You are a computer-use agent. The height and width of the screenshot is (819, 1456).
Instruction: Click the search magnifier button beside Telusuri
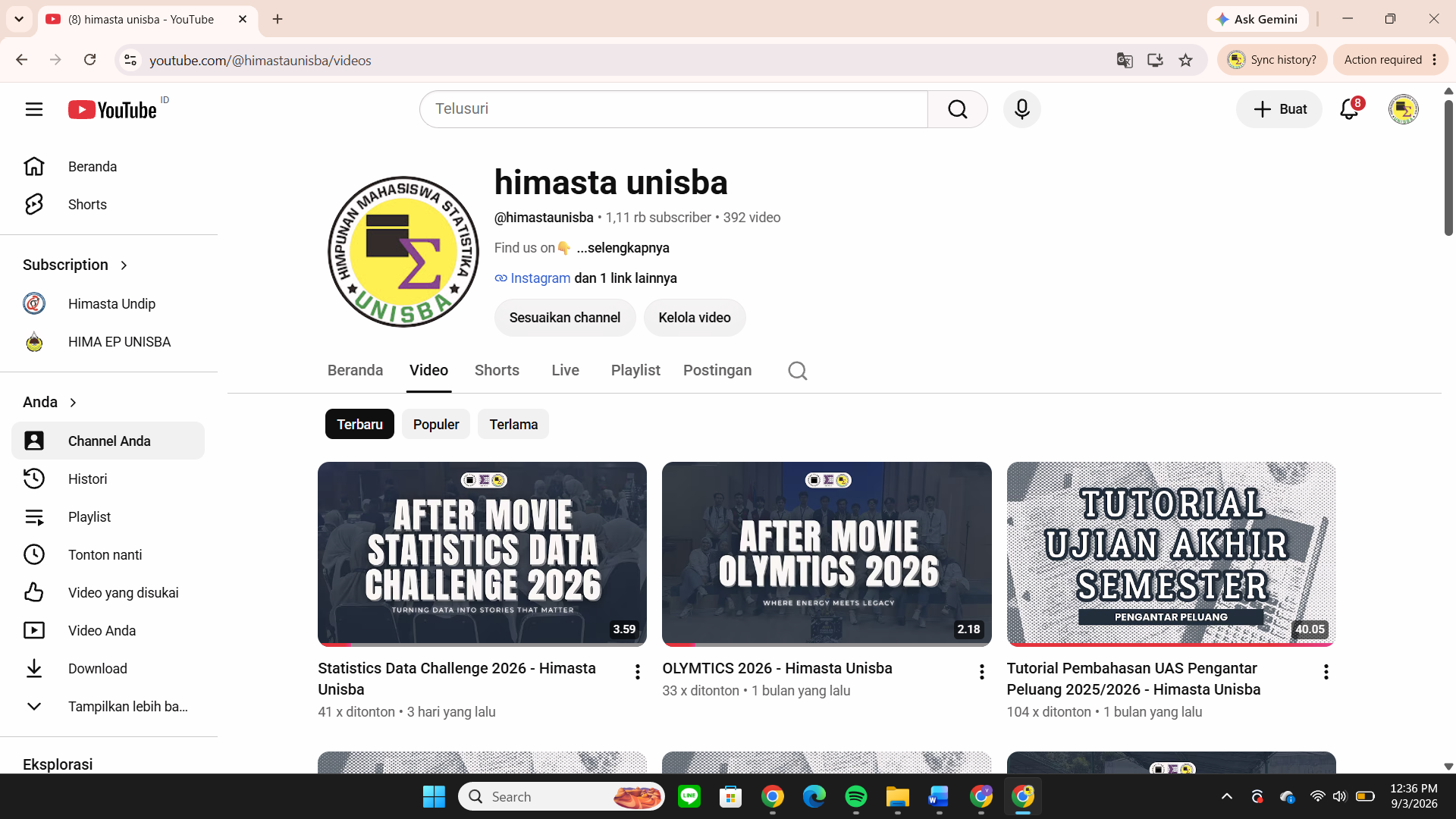click(x=957, y=109)
